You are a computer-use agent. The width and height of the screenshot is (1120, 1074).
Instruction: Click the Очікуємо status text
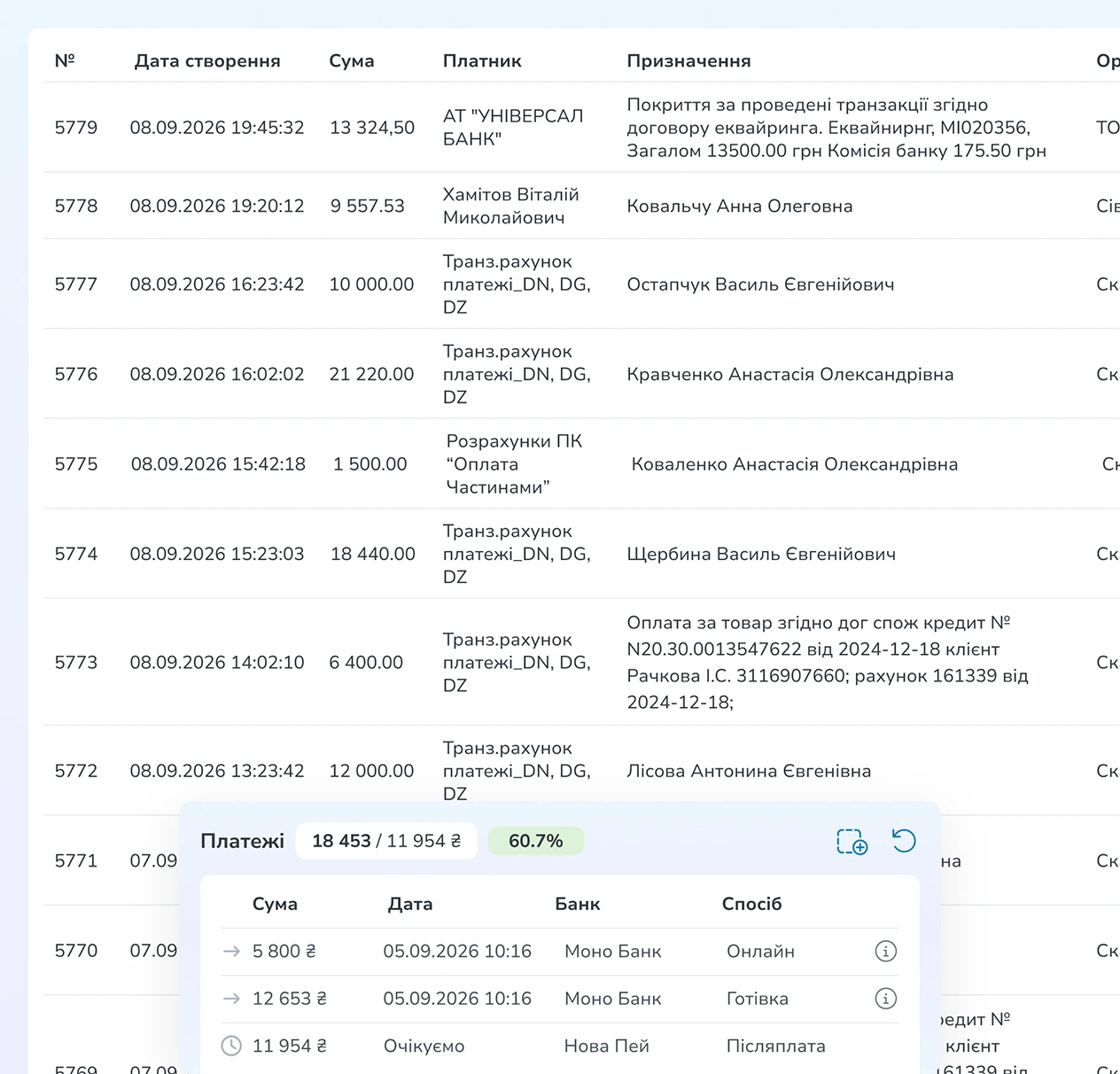click(x=424, y=1047)
